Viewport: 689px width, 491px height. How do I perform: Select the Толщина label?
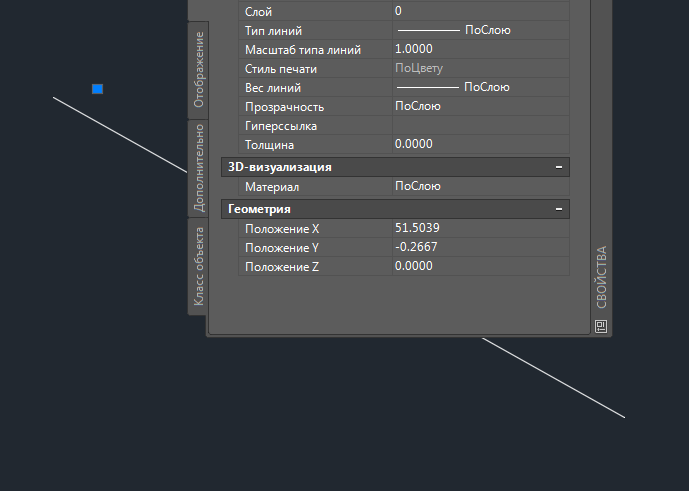(x=269, y=145)
